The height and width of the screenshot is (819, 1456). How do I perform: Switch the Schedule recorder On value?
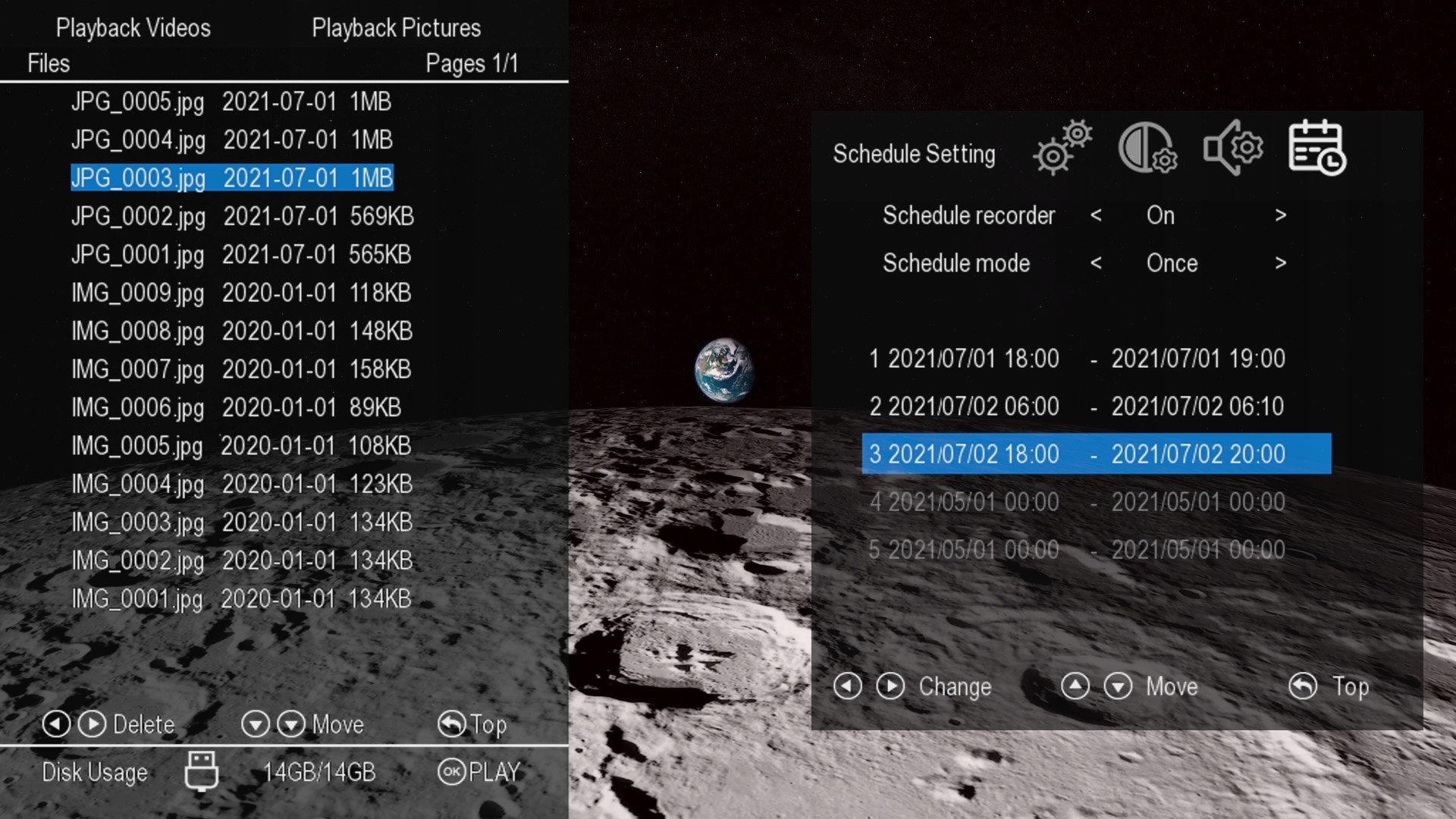(1160, 215)
